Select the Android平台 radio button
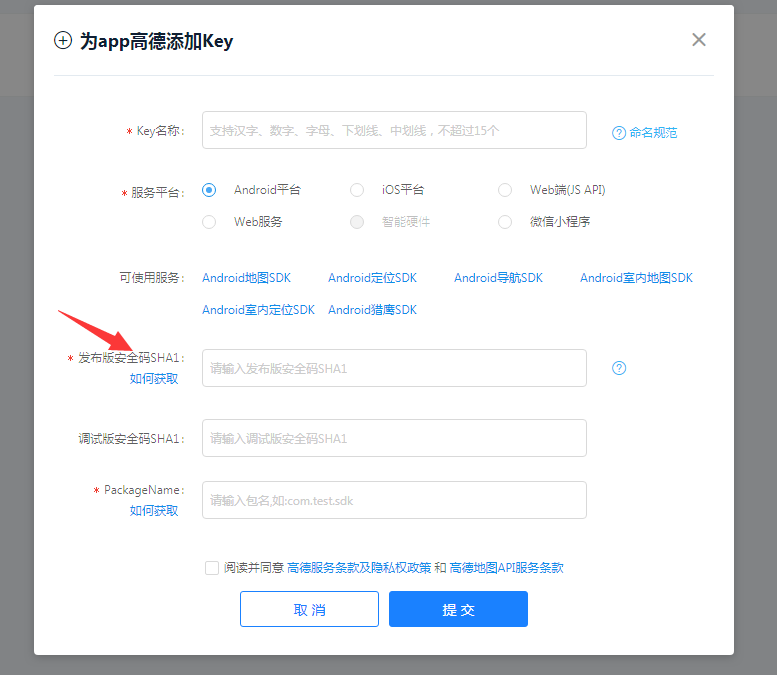 point(209,190)
